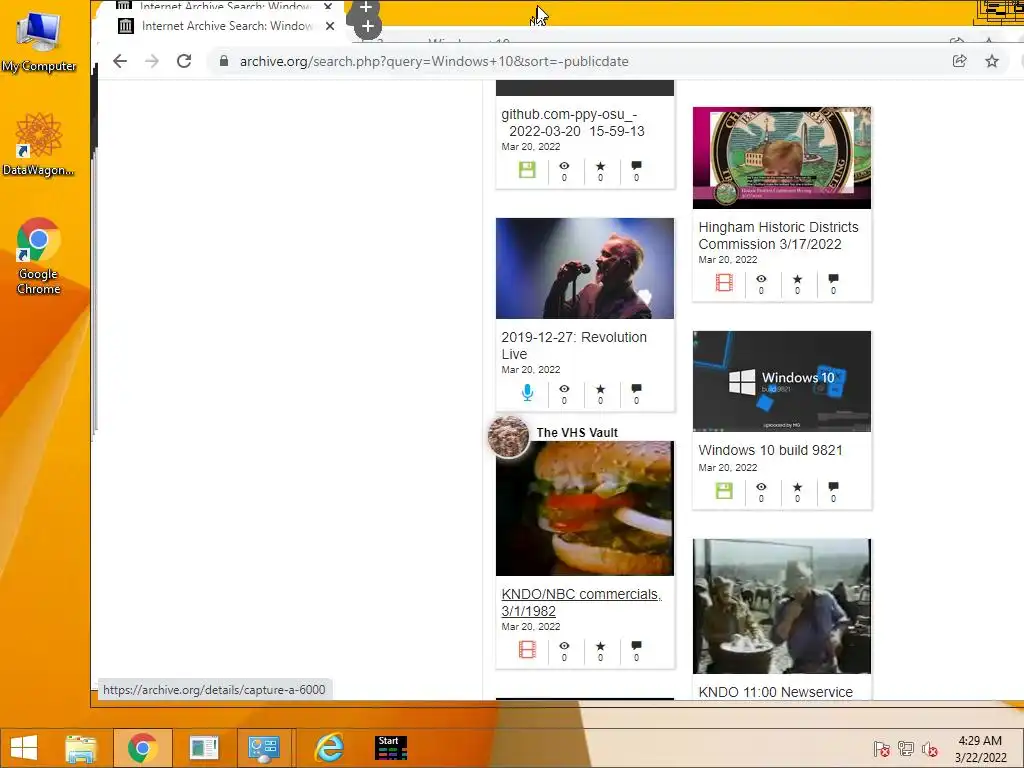Click the browser forward arrow
The image size is (1024, 768).
(152, 61)
